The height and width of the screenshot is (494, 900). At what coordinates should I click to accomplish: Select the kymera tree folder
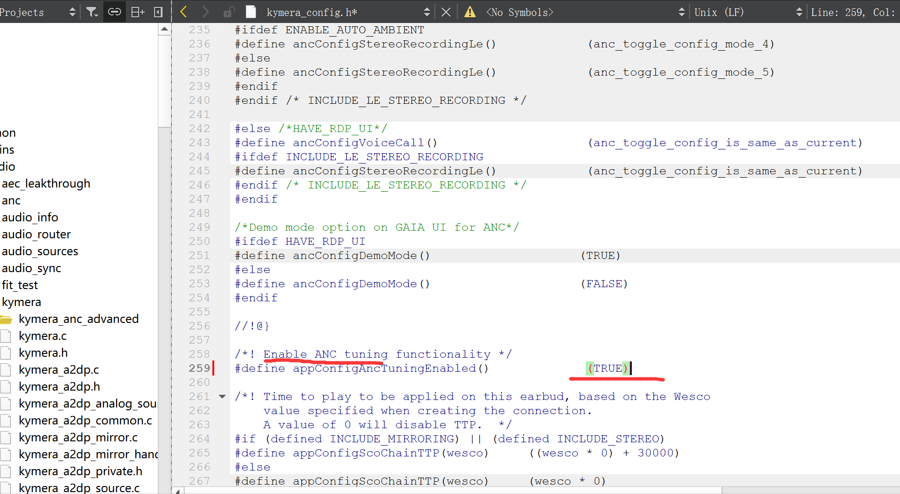pyautogui.click(x=21, y=302)
